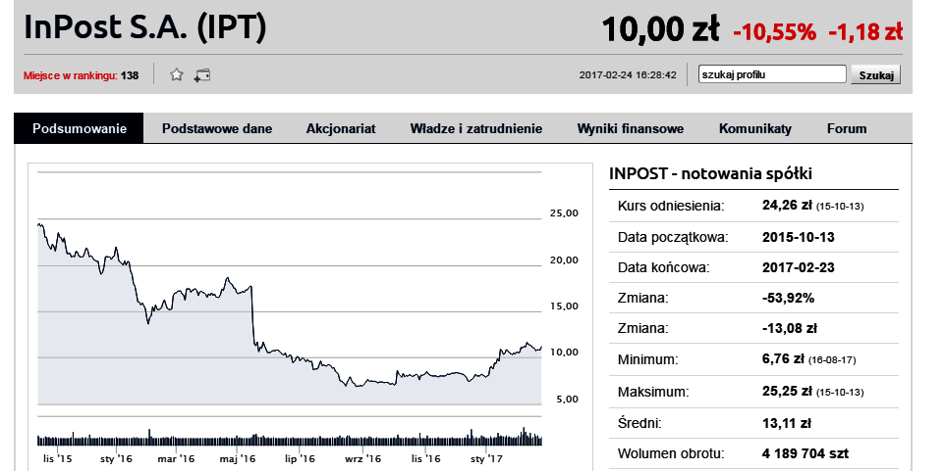Click 'INPOST - notowania spółki' heading
Image resolution: width=945 pixels, height=471 pixels.
click(x=711, y=174)
